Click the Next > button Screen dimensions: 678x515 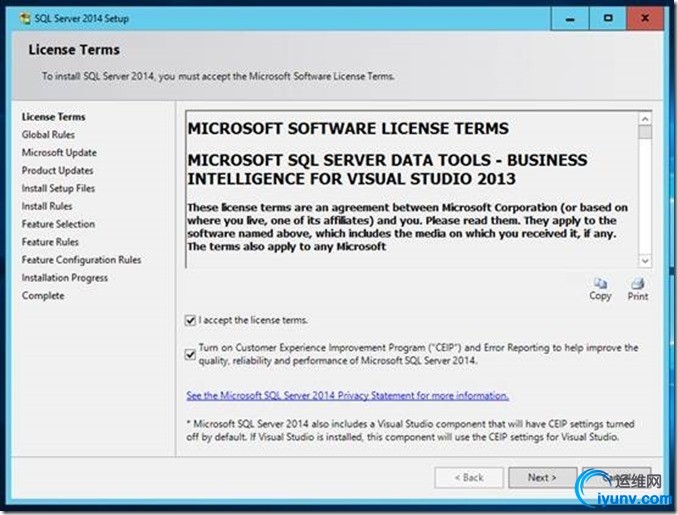[x=542, y=477]
